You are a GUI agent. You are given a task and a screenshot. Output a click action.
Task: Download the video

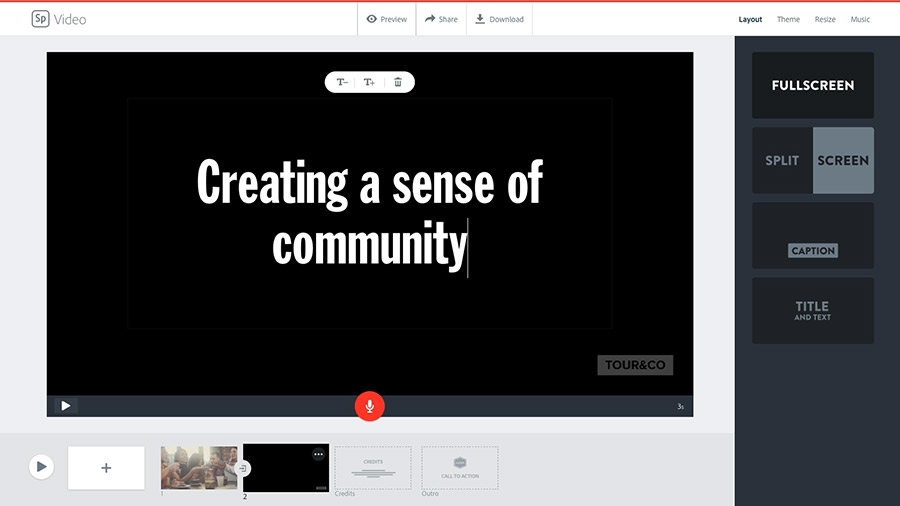click(499, 19)
